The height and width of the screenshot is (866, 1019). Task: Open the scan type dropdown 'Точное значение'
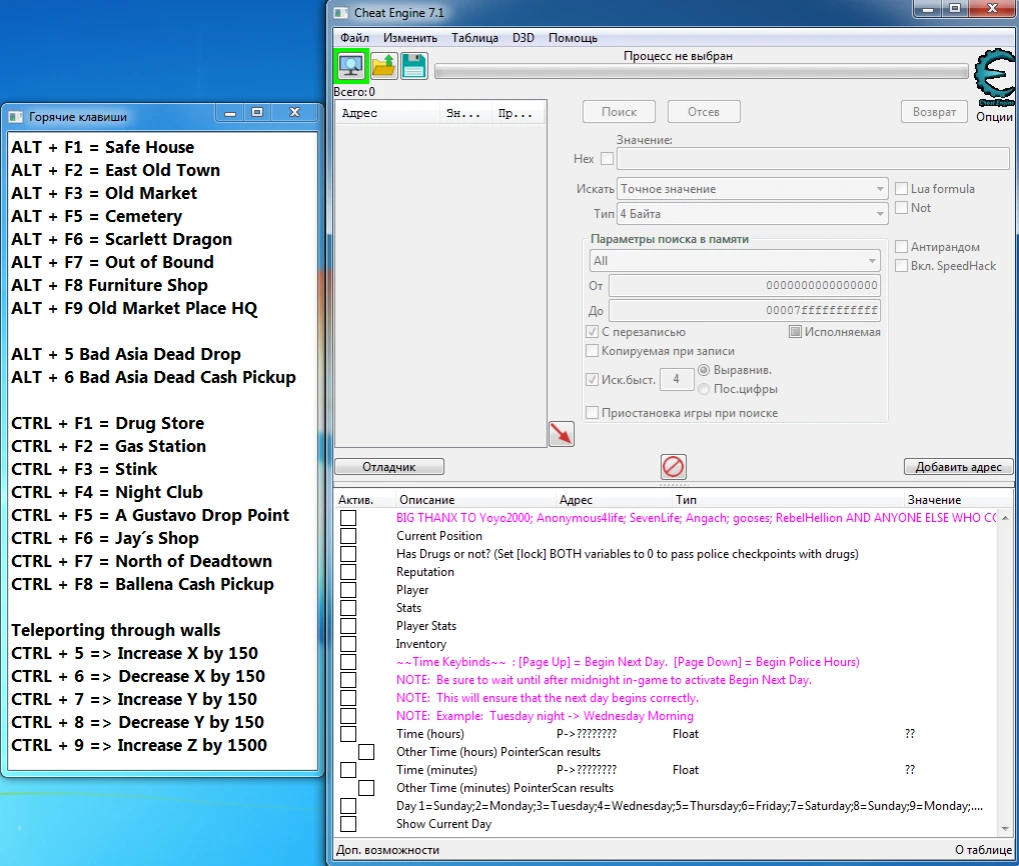coord(752,189)
